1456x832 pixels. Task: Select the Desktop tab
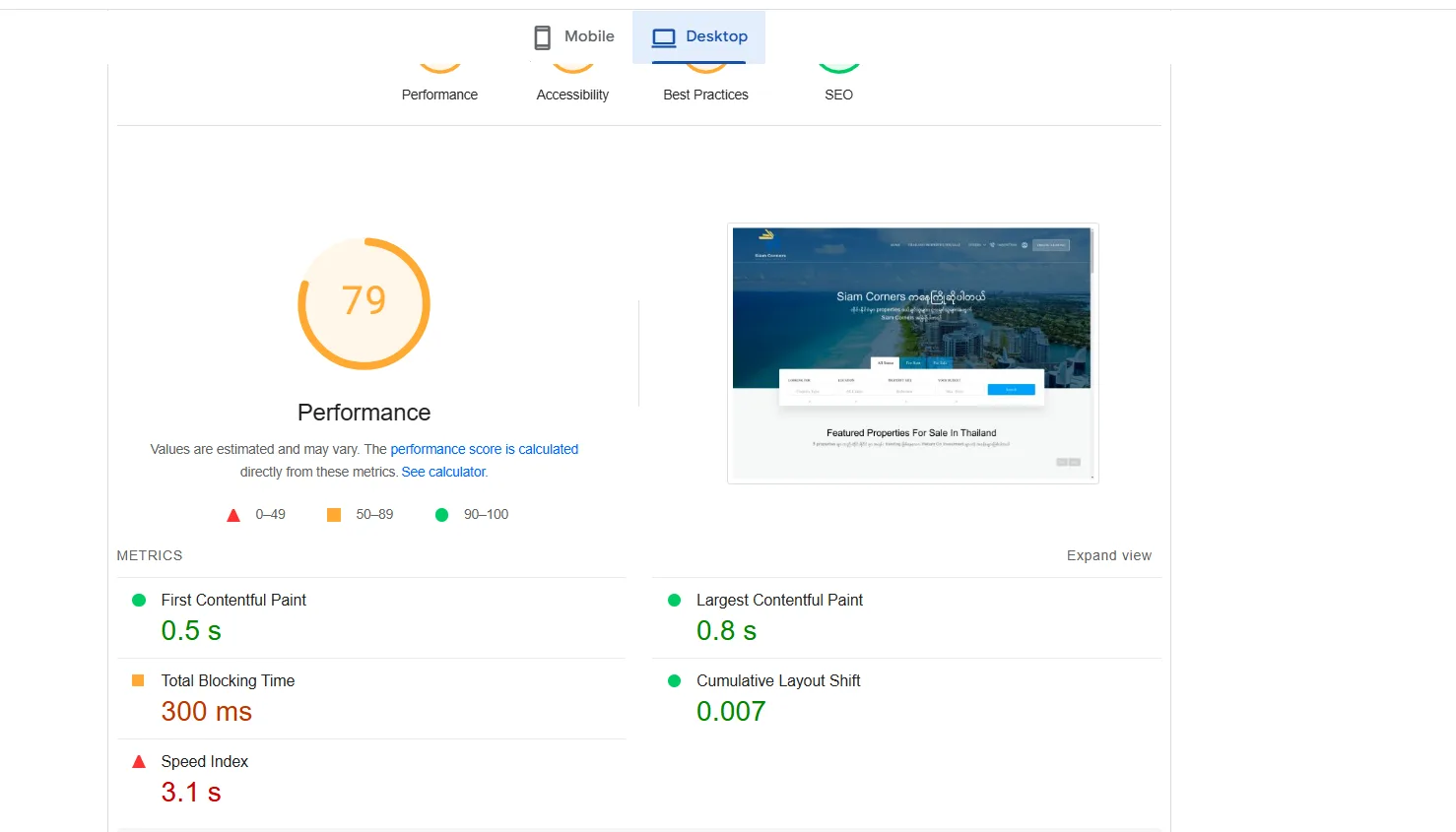tap(698, 36)
